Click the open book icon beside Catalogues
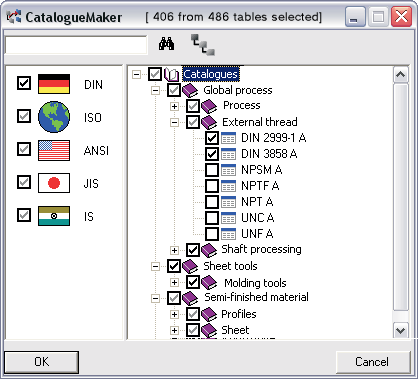Image resolution: width=418 pixels, height=379 pixels. [x=172, y=74]
